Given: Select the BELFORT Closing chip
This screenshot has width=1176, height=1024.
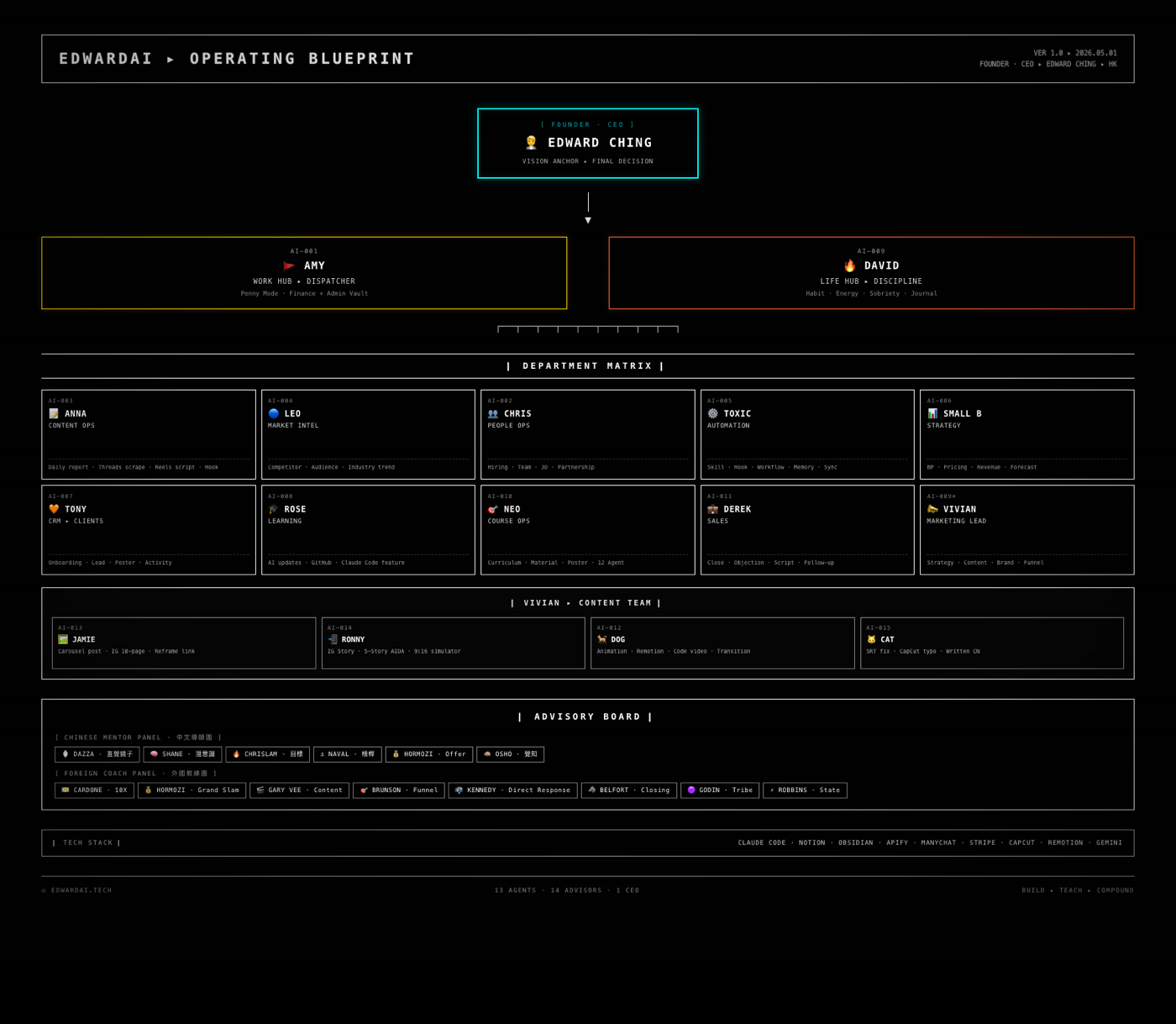Looking at the screenshot, I should click(628, 790).
